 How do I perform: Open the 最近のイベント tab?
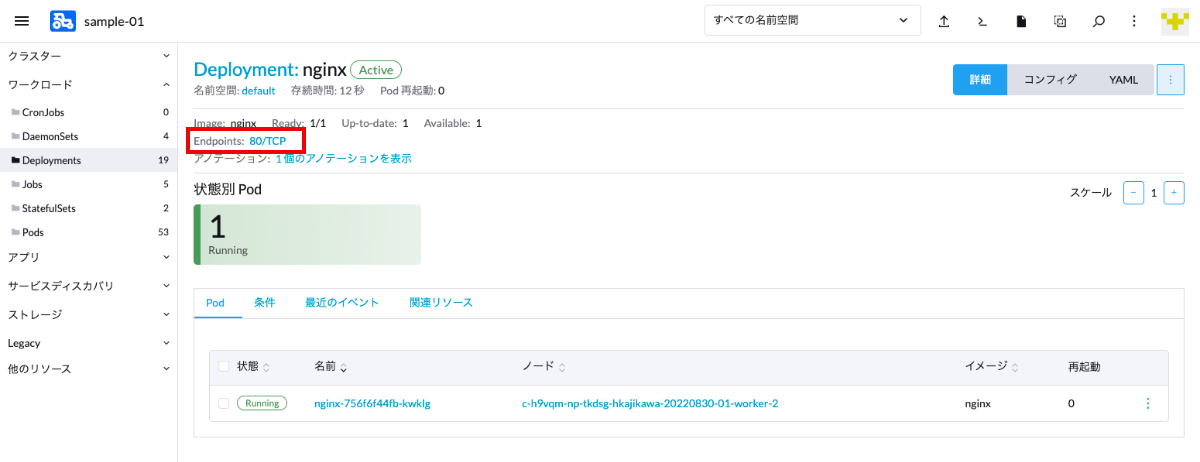click(x=342, y=302)
